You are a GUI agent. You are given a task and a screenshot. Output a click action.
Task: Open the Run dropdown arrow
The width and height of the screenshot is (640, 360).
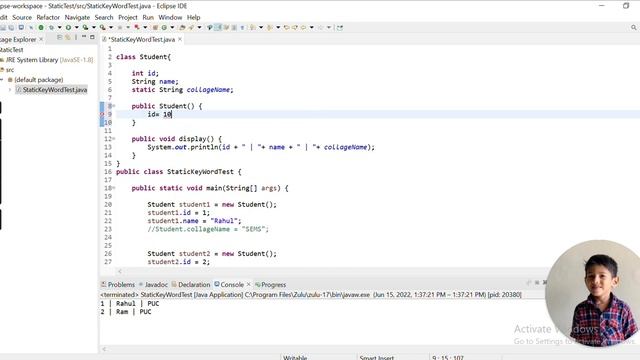(x=76, y=27)
